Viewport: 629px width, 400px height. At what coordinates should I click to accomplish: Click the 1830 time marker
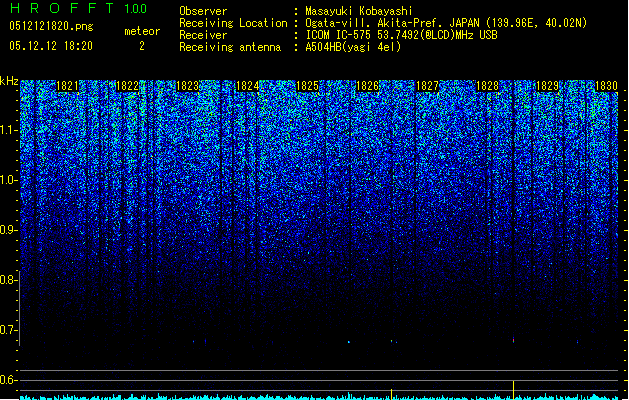(x=607, y=86)
